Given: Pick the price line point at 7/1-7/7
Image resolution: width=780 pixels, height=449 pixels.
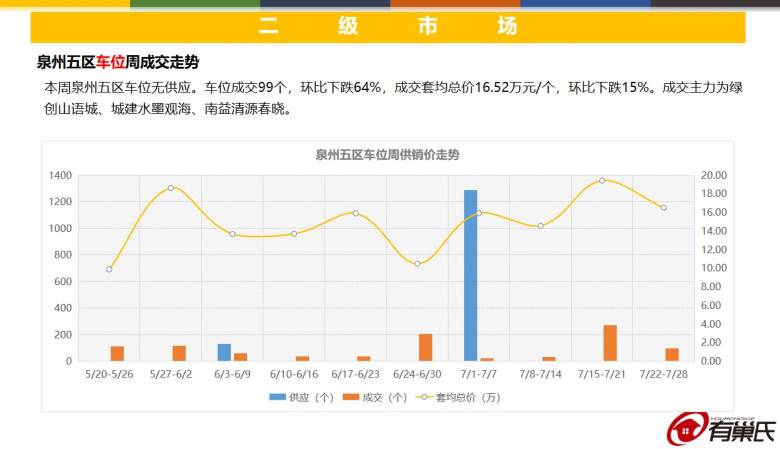Looking at the screenshot, I should coord(479,213).
